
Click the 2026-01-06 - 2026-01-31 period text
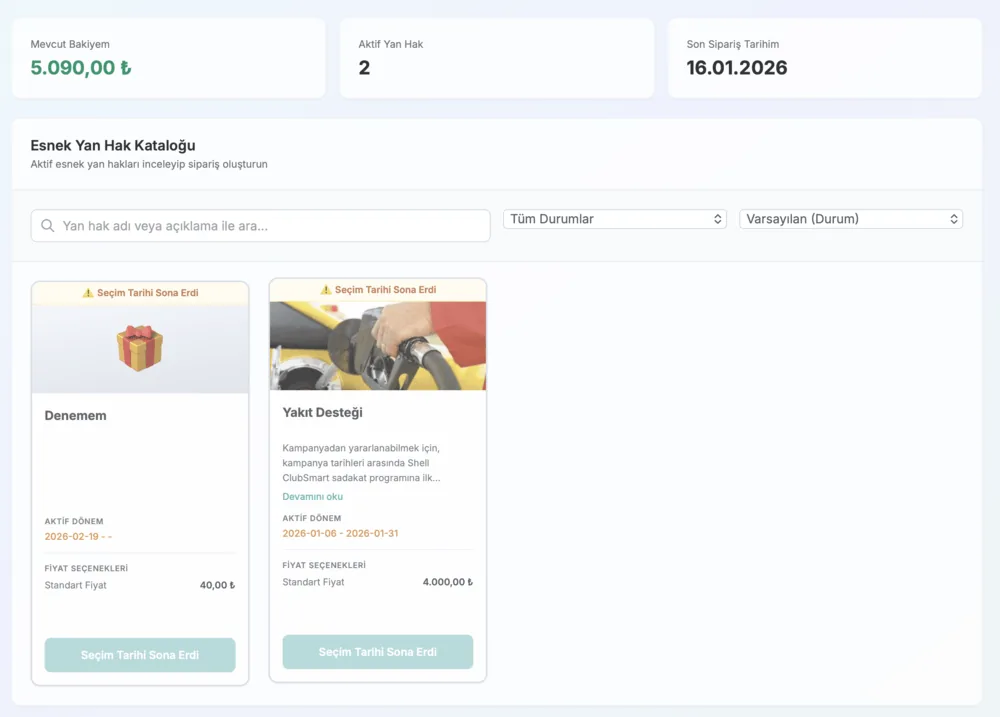340,533
